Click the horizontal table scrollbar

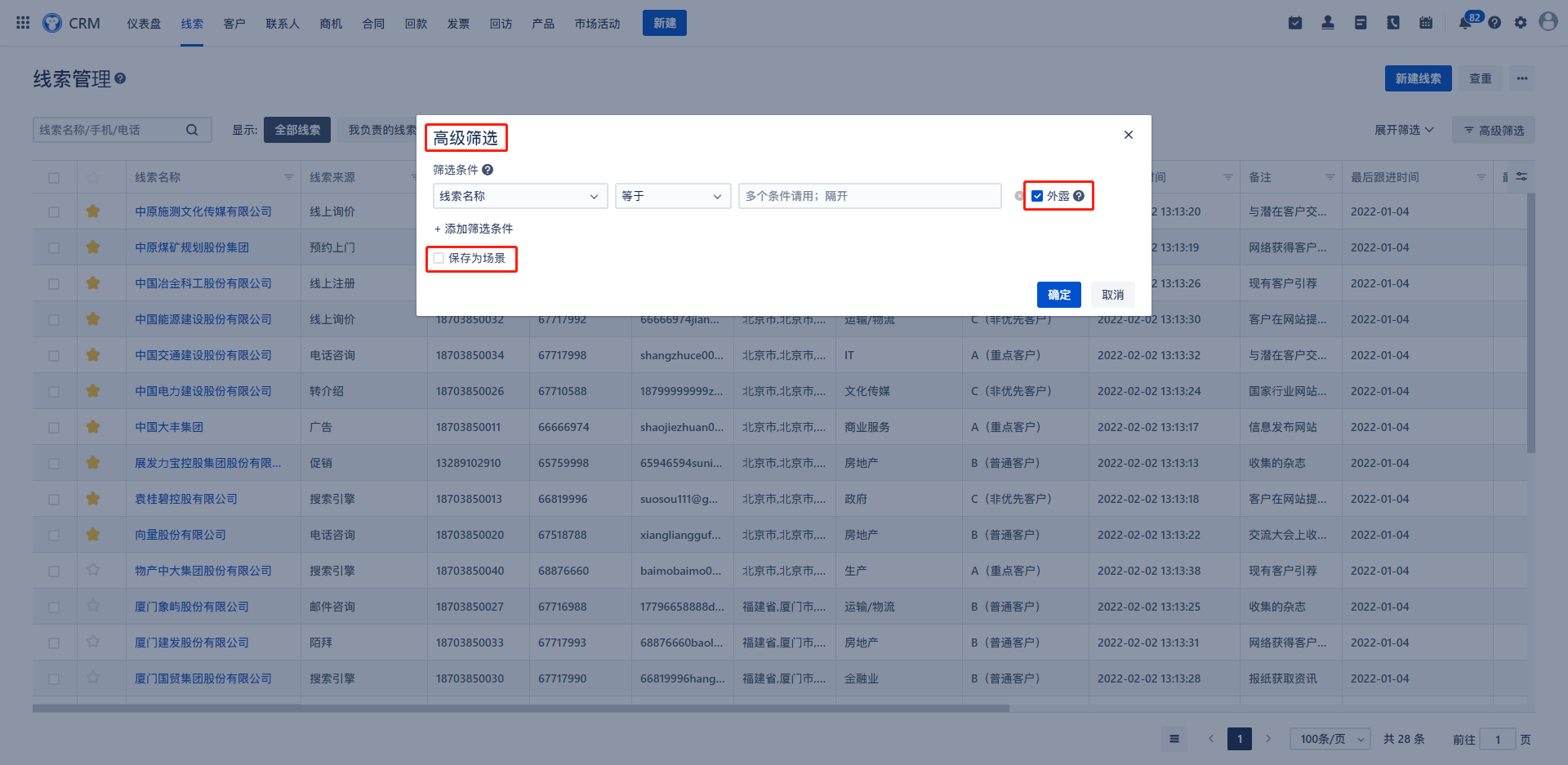521,709
